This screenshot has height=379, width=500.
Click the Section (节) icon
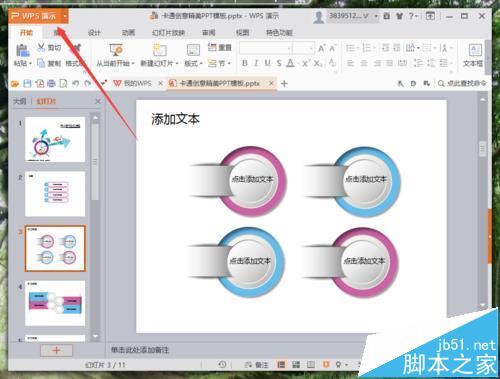pos(212,63)
